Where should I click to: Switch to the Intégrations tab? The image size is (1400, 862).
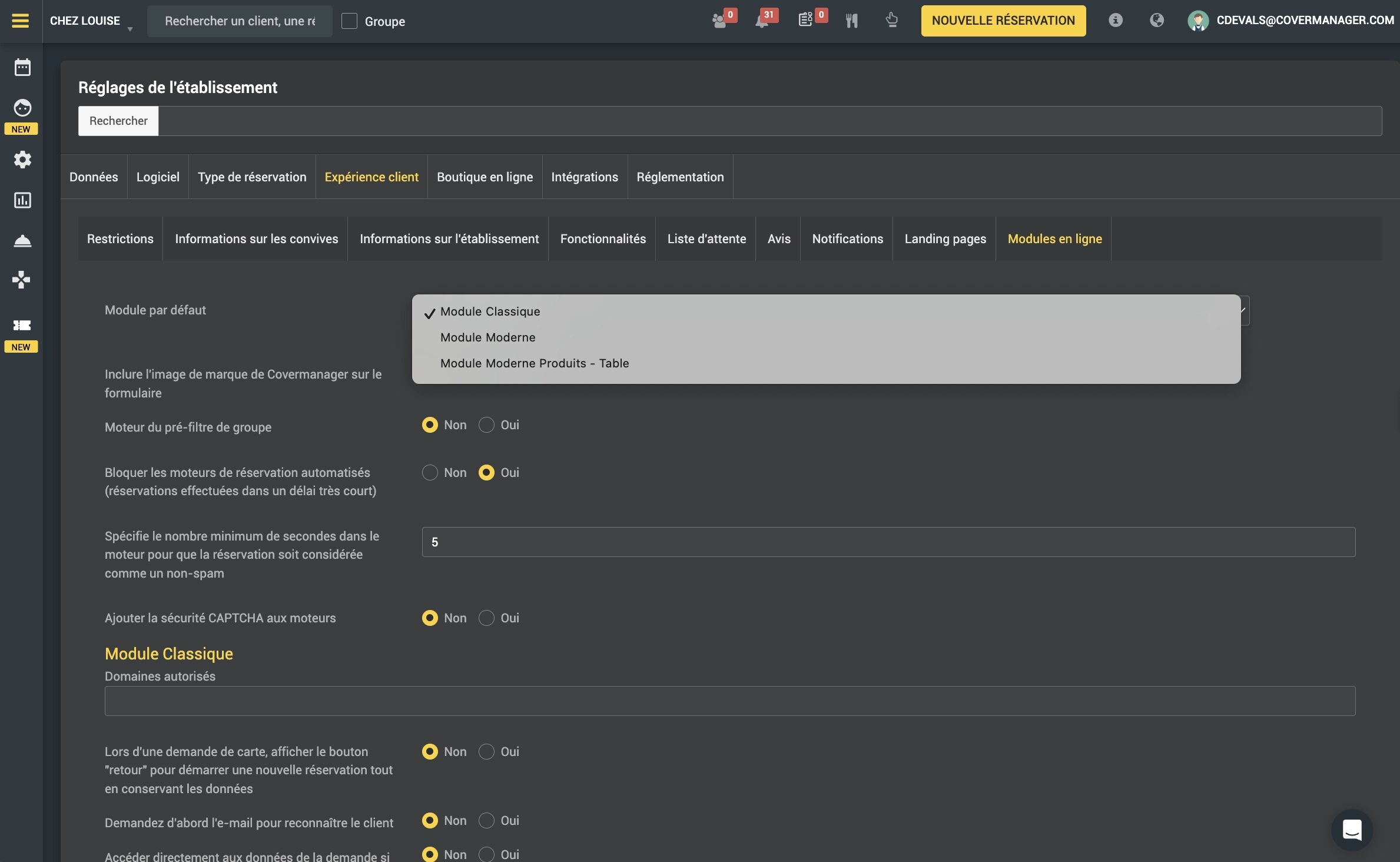(x=584, y=177)
